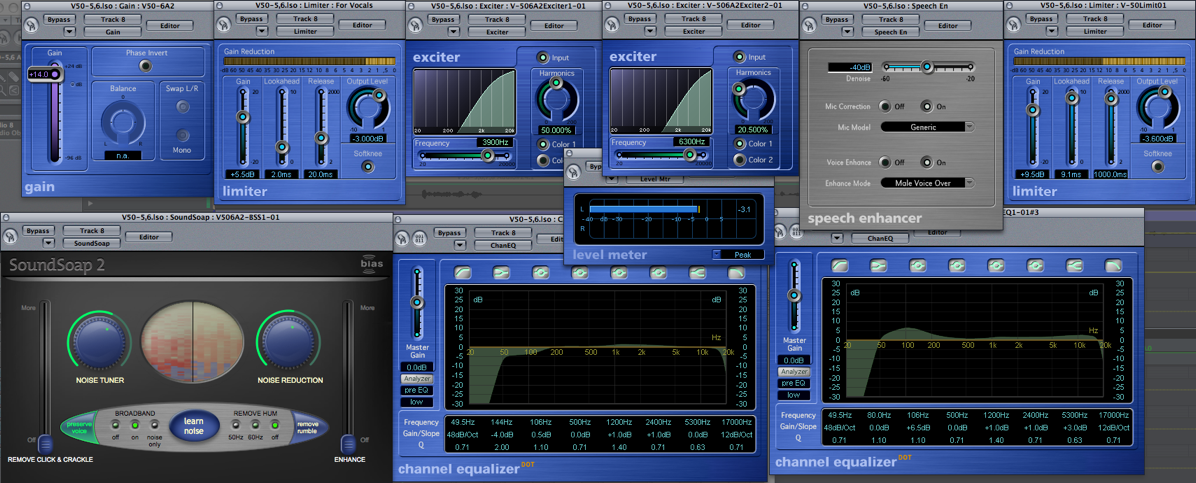Click SoundSoap plugin selector in header
This screenshot has width=1196, height=483.
(x=92, y=243)
